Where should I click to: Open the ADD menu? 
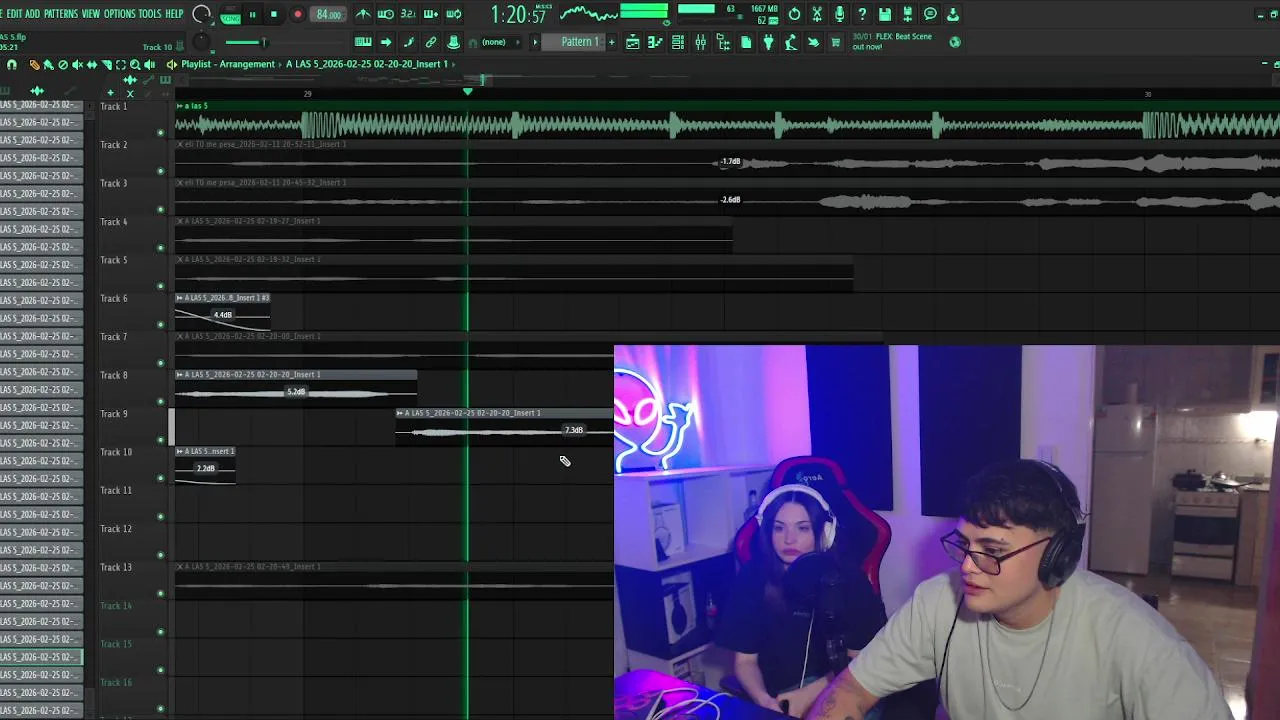33,14
